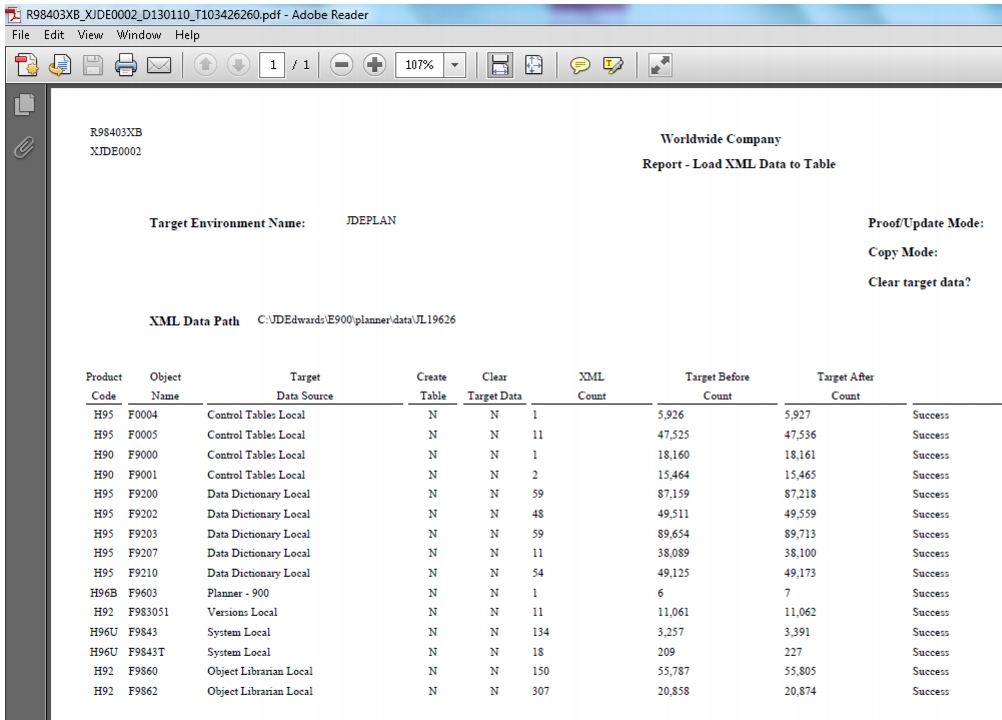Click the F9862 object name cell
The image size is (1002, 720).
point(143,691)
